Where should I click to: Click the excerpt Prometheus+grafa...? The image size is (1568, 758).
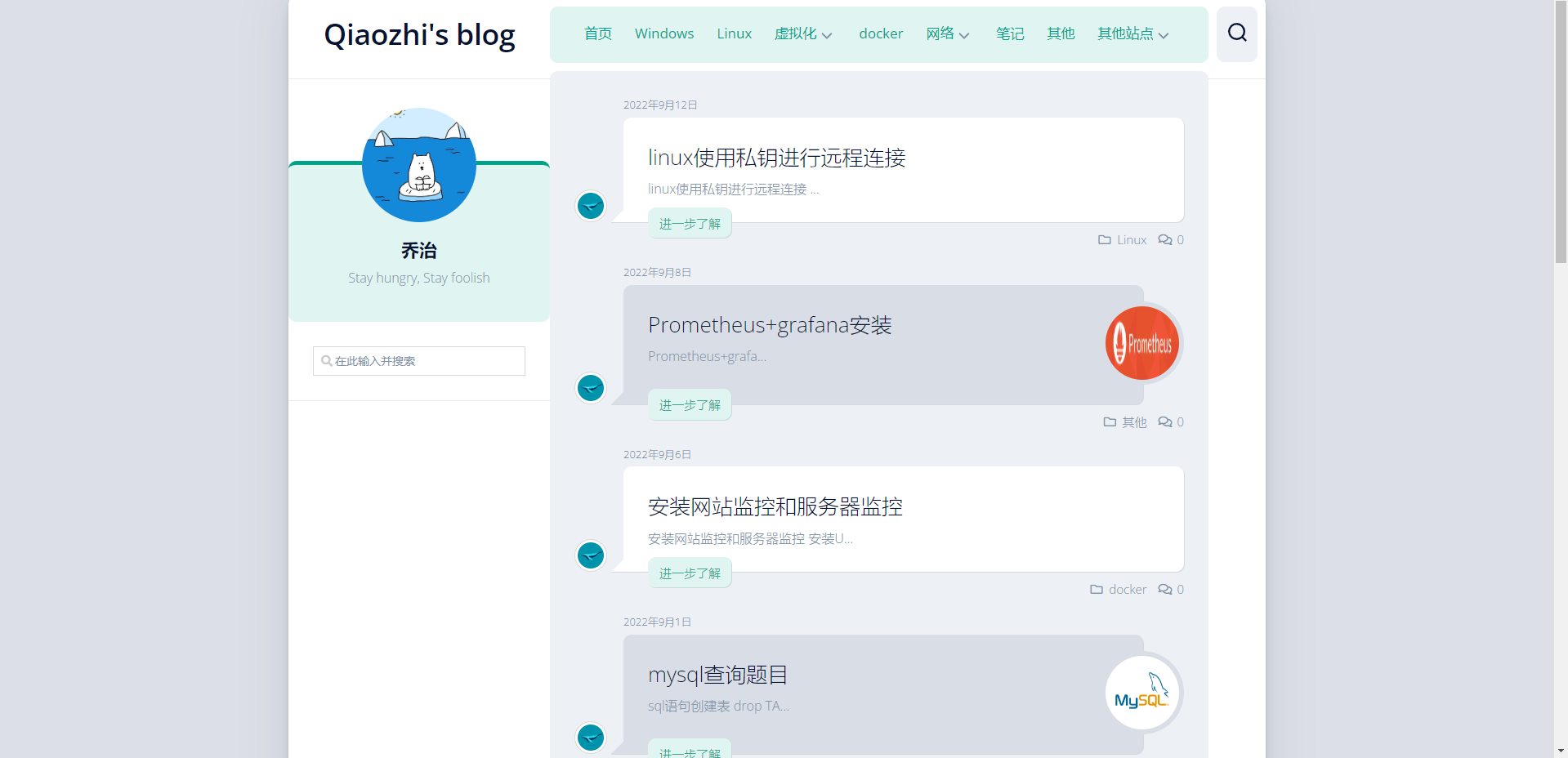pos(707,357)
